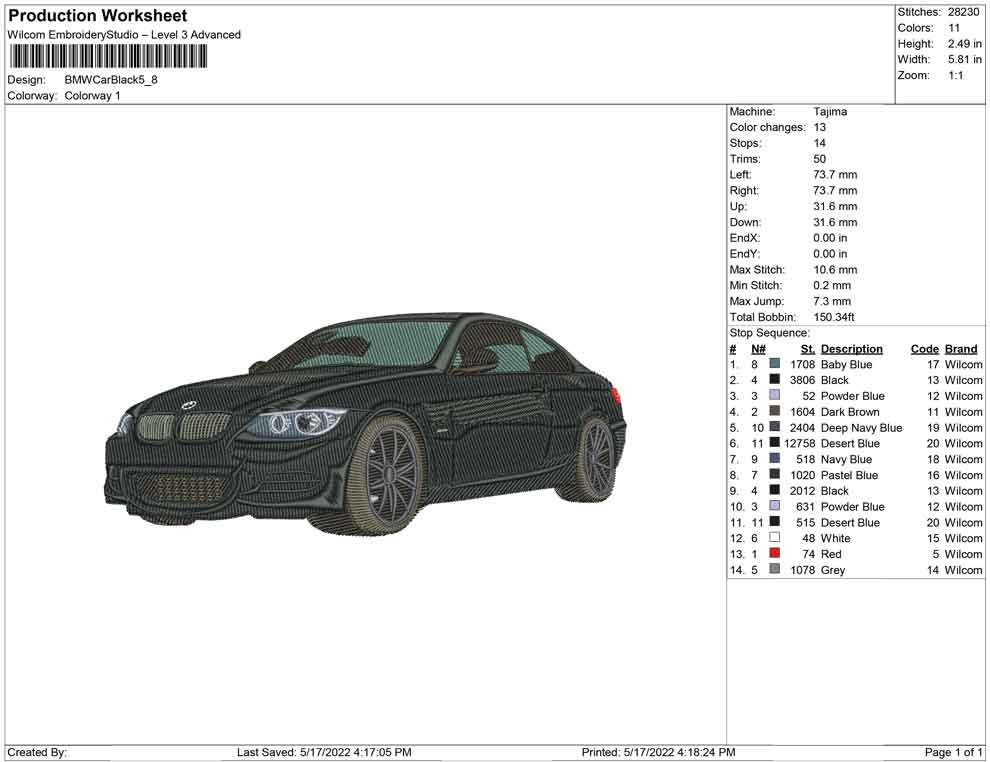
Task: Select the Red color swatch in stop 13
Action: point(775,554)
